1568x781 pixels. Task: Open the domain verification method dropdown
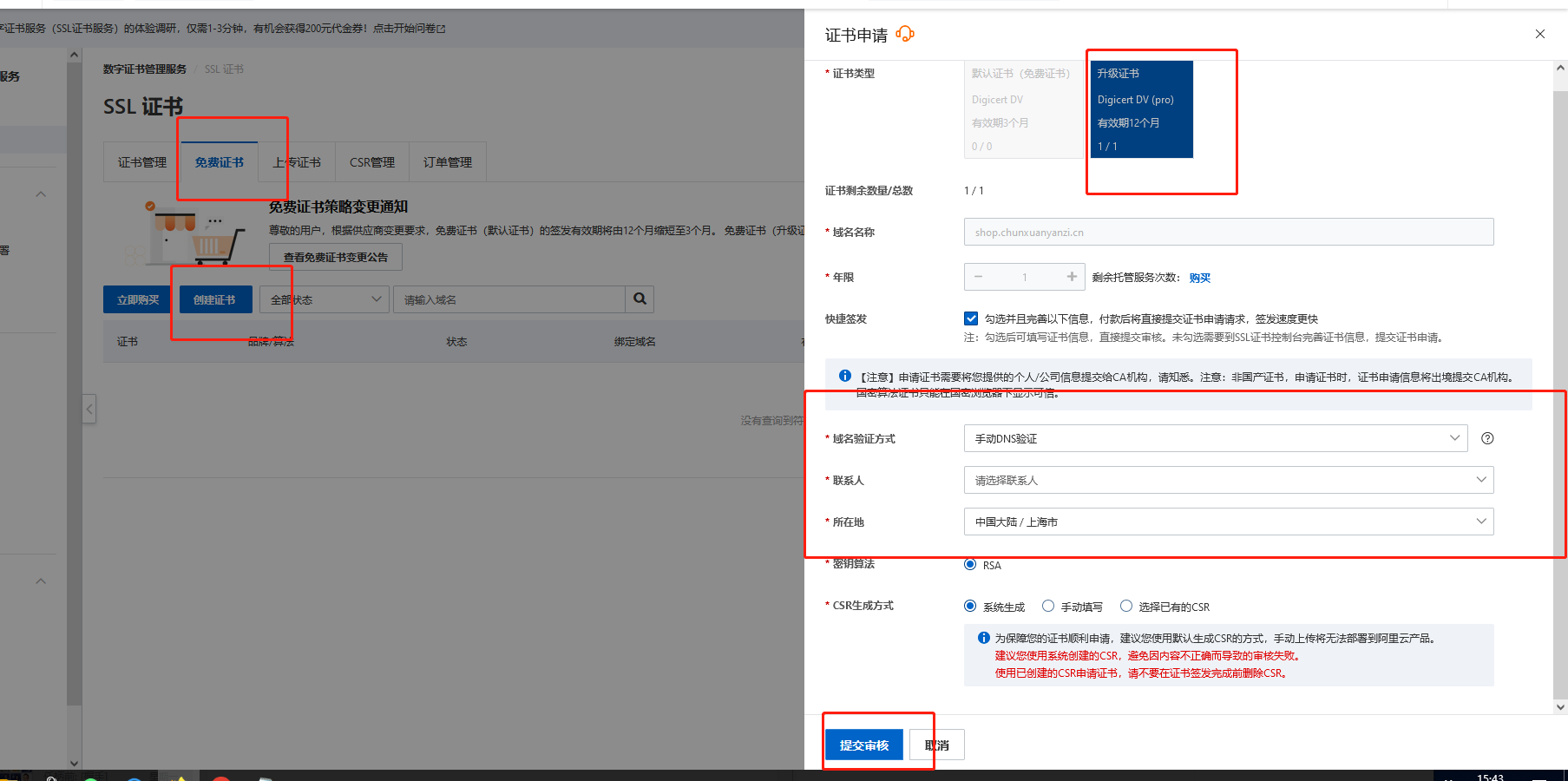pos(1215,438)
